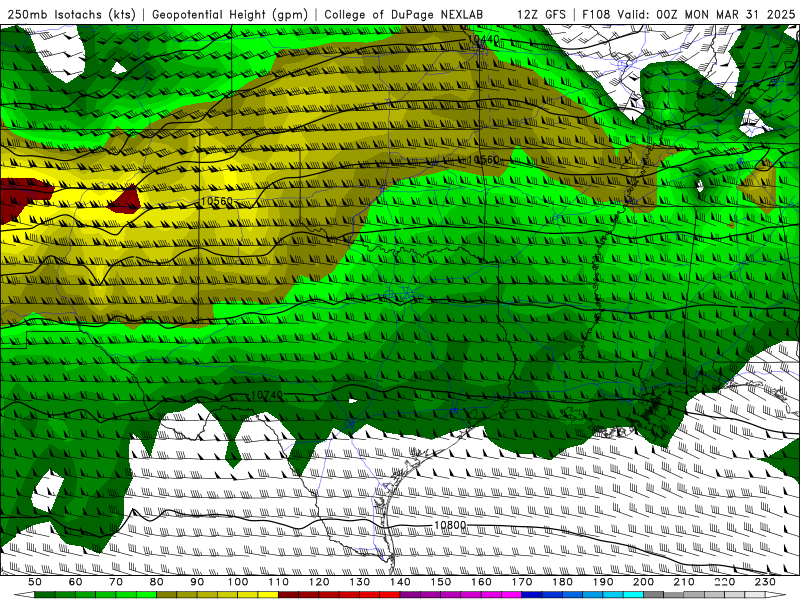
Task: Click the 220 knots scale label
Action: pyautogui.click(x=724, y=582)
